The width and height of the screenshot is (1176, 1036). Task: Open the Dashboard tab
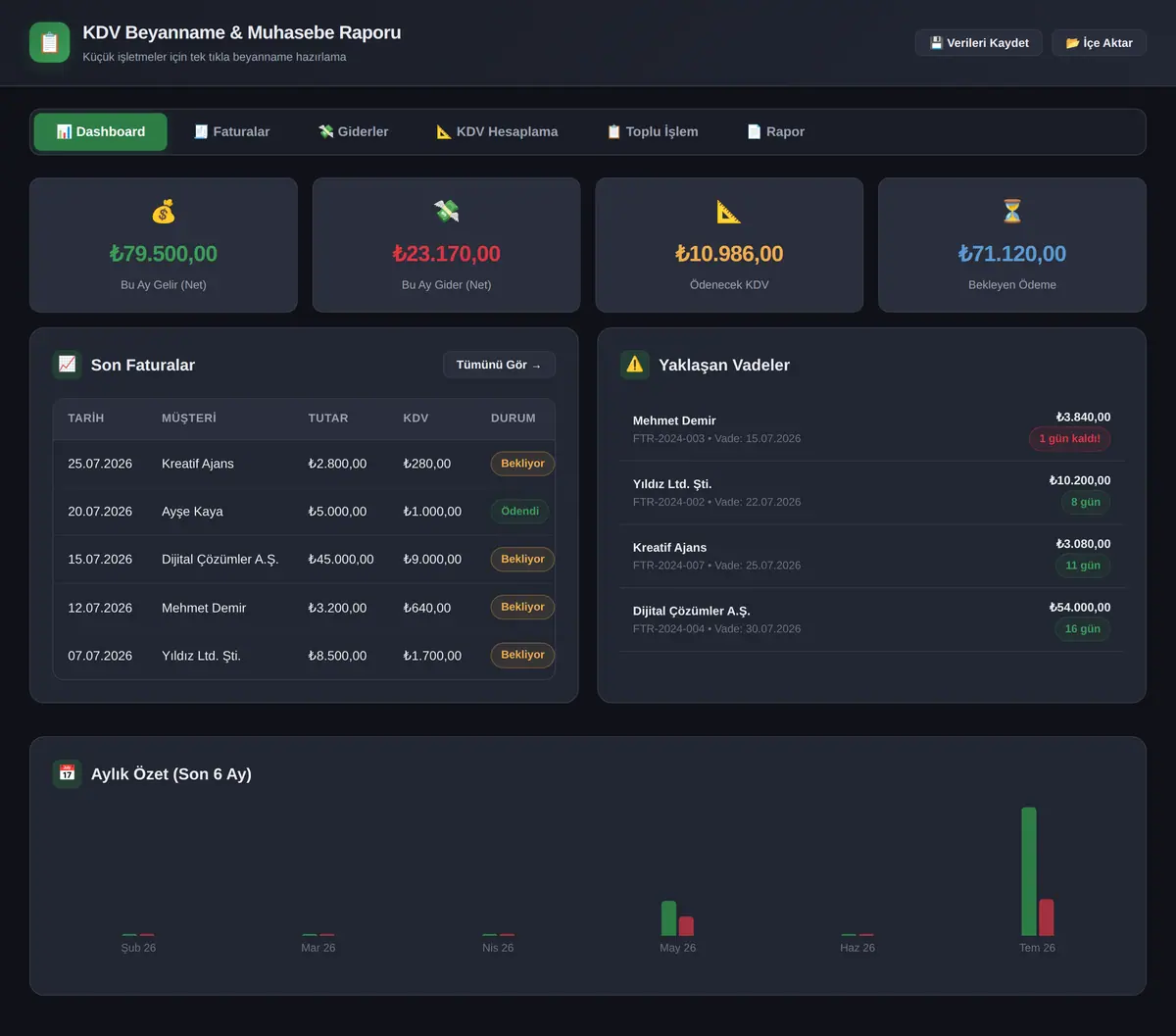point(101,132)
